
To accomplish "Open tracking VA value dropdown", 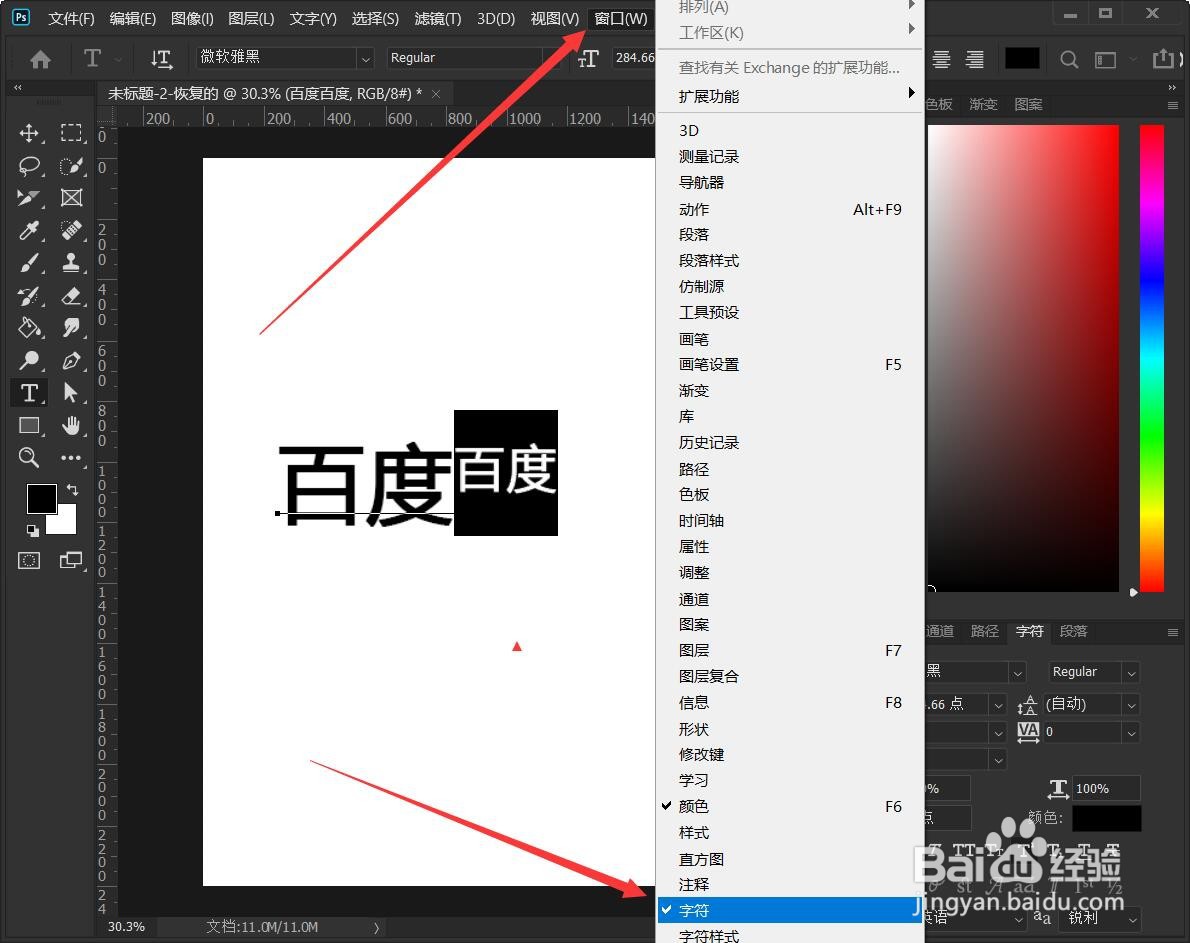I will 1131,732.
